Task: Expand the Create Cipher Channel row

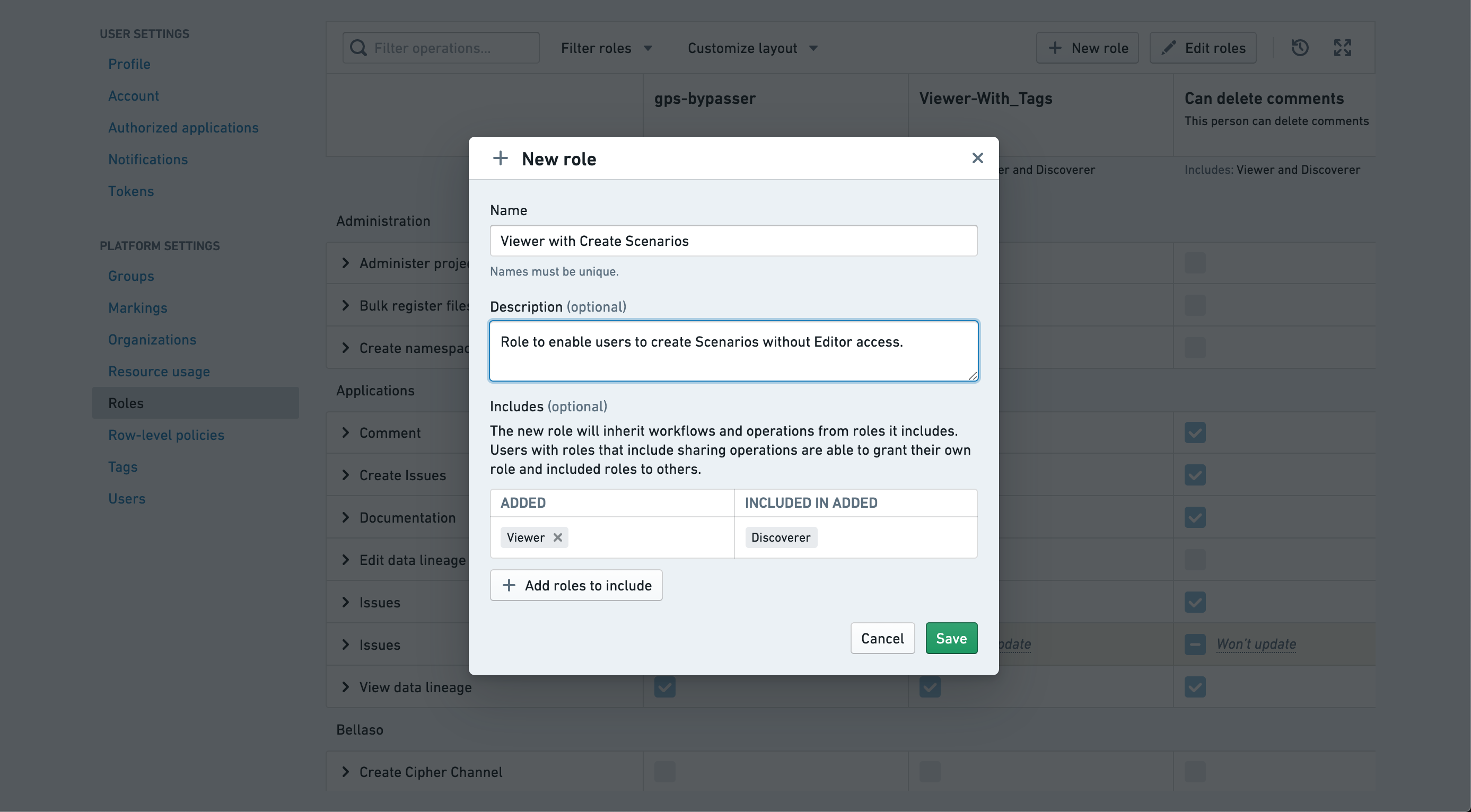Action: click(x=346, y=772)
